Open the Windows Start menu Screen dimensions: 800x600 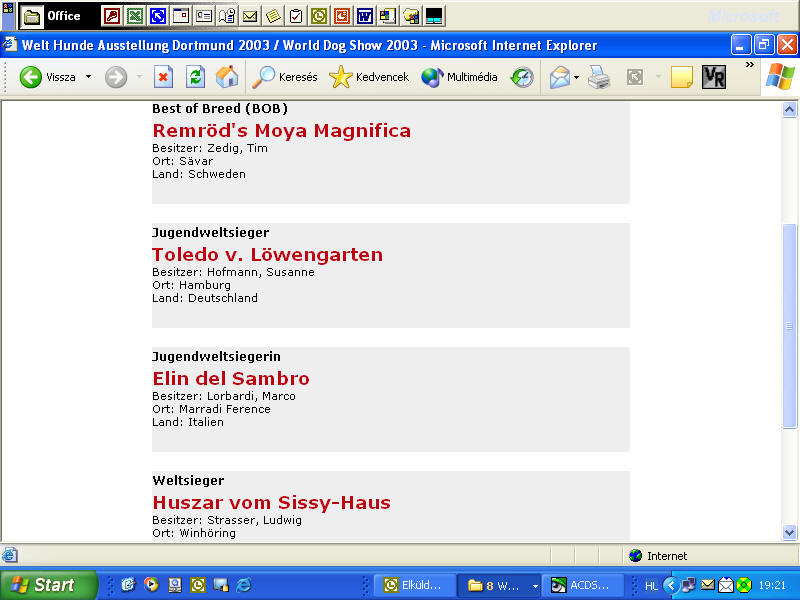49,585
